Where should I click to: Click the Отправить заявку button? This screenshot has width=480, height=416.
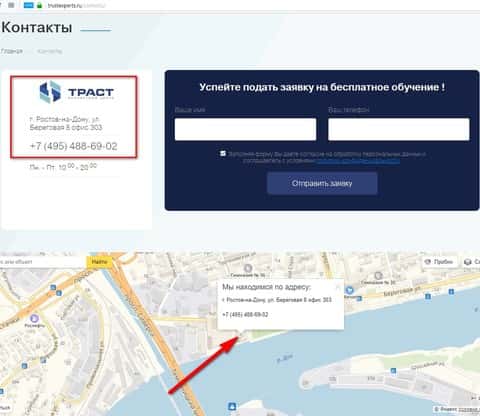[x=322, y=183]
